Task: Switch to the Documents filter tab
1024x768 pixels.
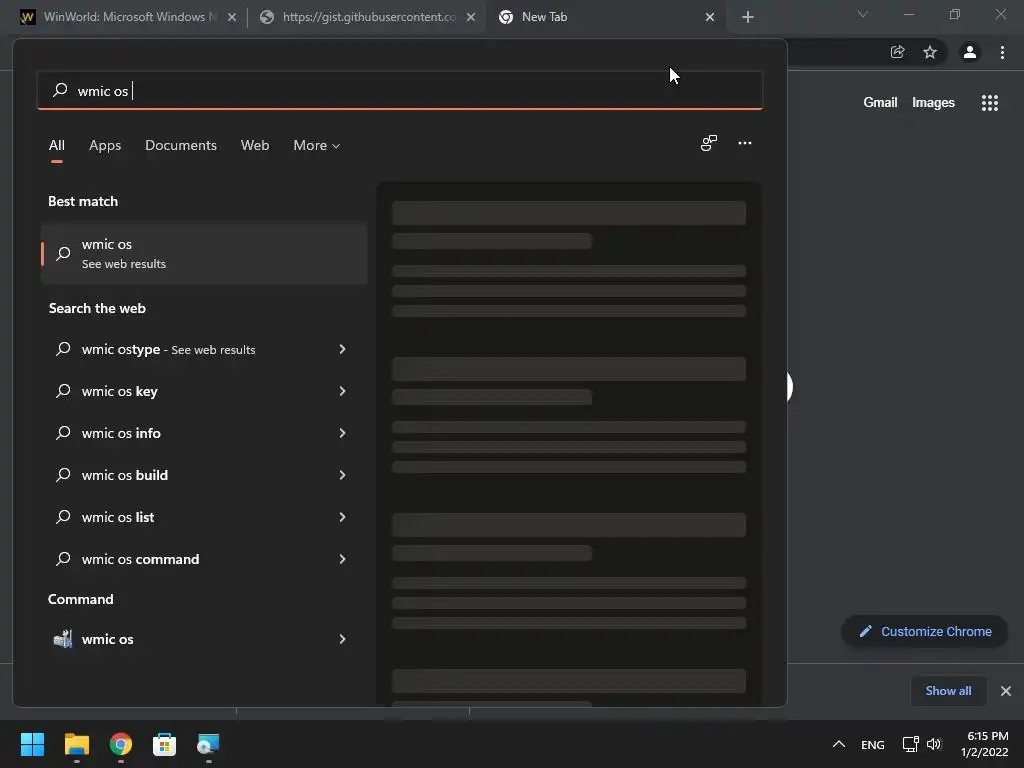Action: click(181, 145)
